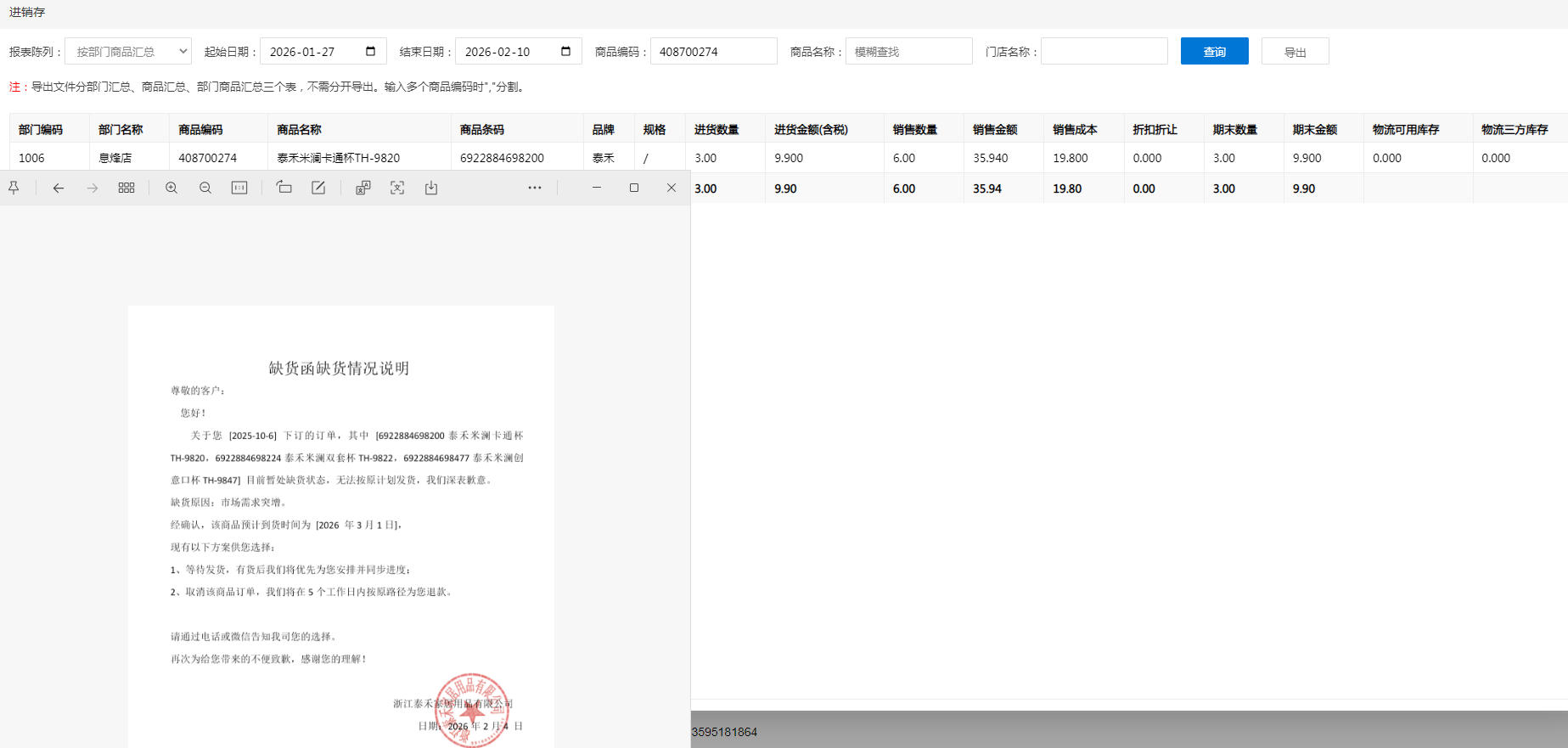Expand the 报表陈列 report type dropdown

128,52
